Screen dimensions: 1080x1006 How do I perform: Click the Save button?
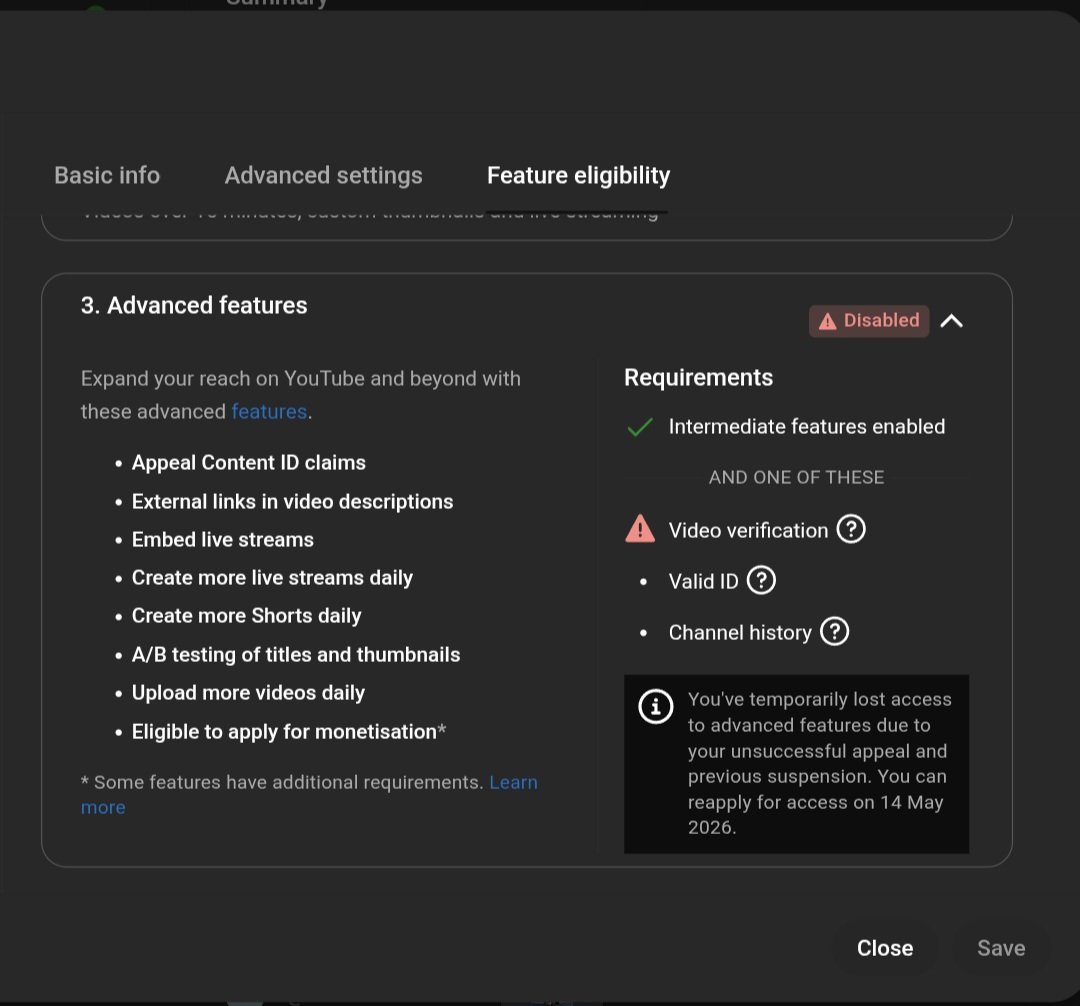[x=1001, y=948]
